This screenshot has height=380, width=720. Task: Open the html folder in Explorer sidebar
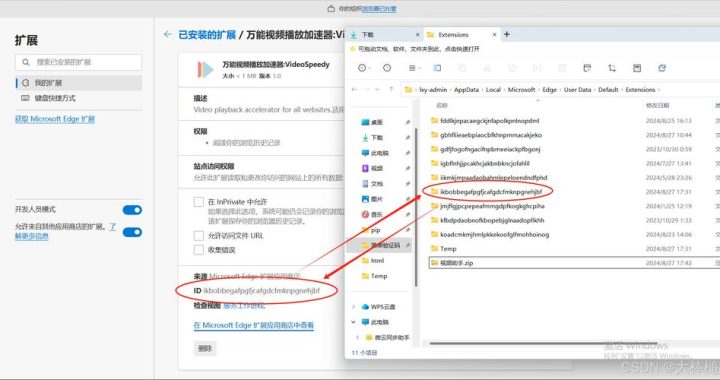click(377, 261)
